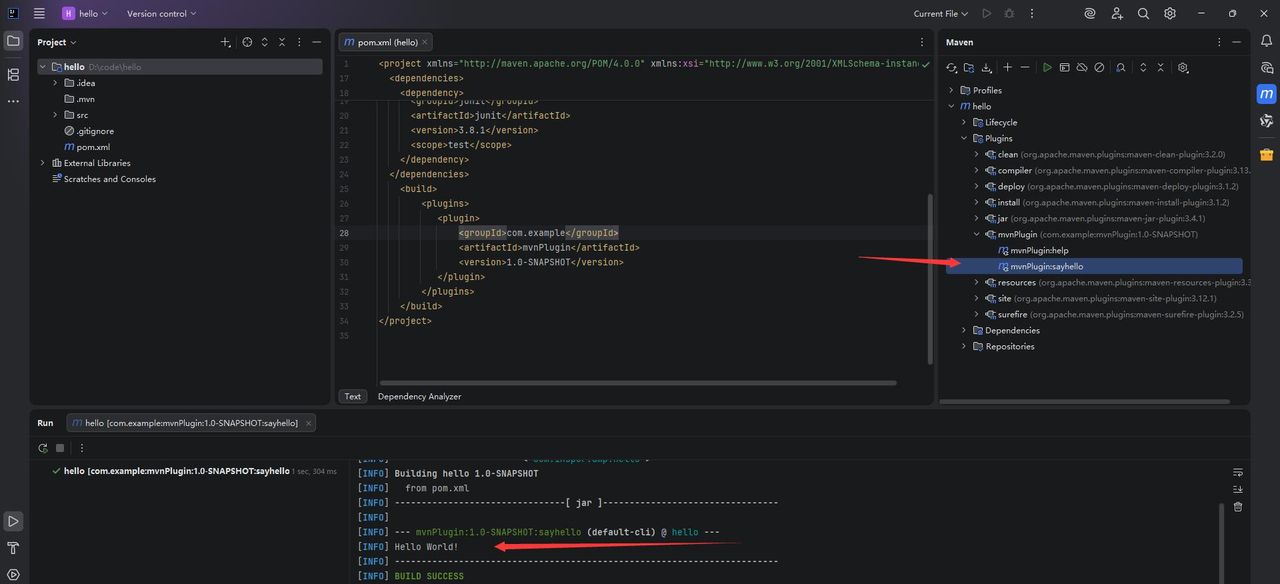1280x584 pixels.
Task: Open the Version control menu
Action: (161, 14)
